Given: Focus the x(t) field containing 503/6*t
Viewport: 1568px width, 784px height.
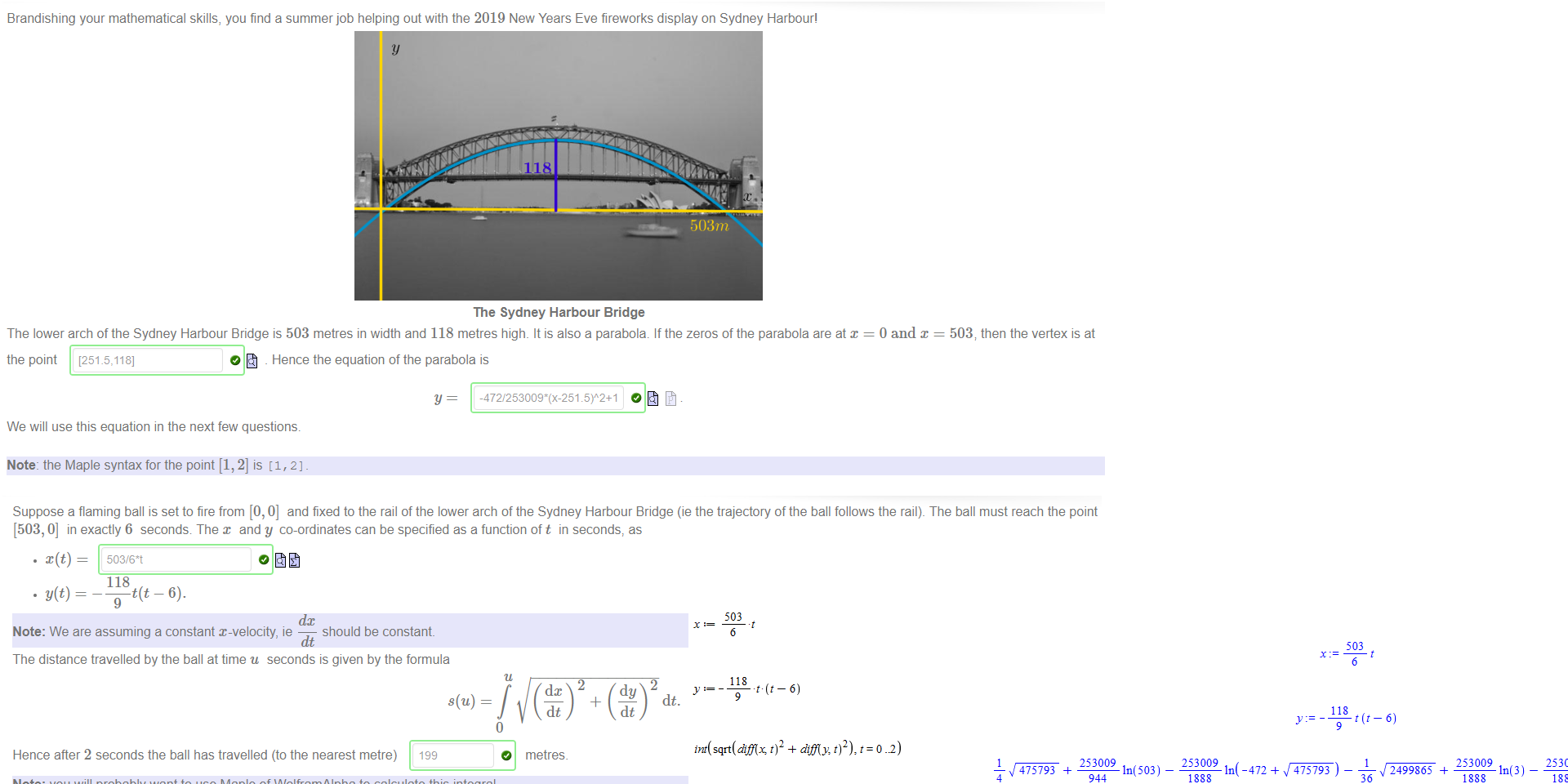Looking at the screenshot, I should tap(176, 559).
